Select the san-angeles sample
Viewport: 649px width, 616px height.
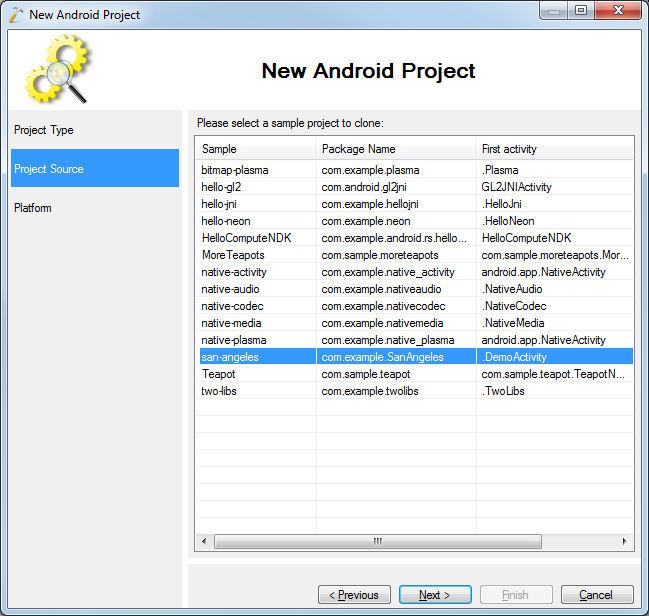pyautogui.click(x=230, y=357)
